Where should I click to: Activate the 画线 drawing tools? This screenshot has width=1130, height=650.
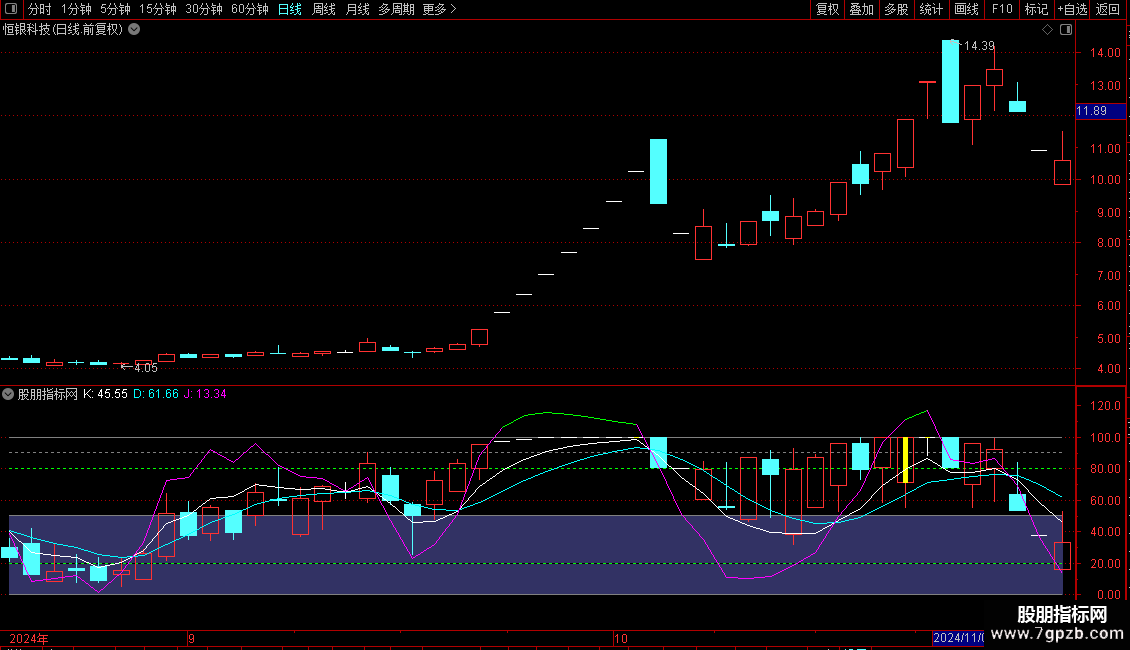pyautogui.click(x=966, y=9)
